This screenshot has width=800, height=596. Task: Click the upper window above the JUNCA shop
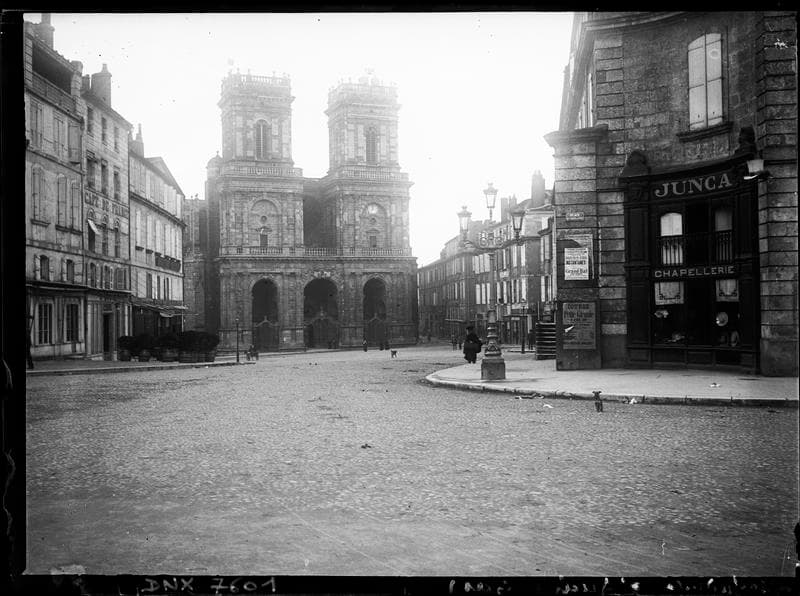pos(705,81)
